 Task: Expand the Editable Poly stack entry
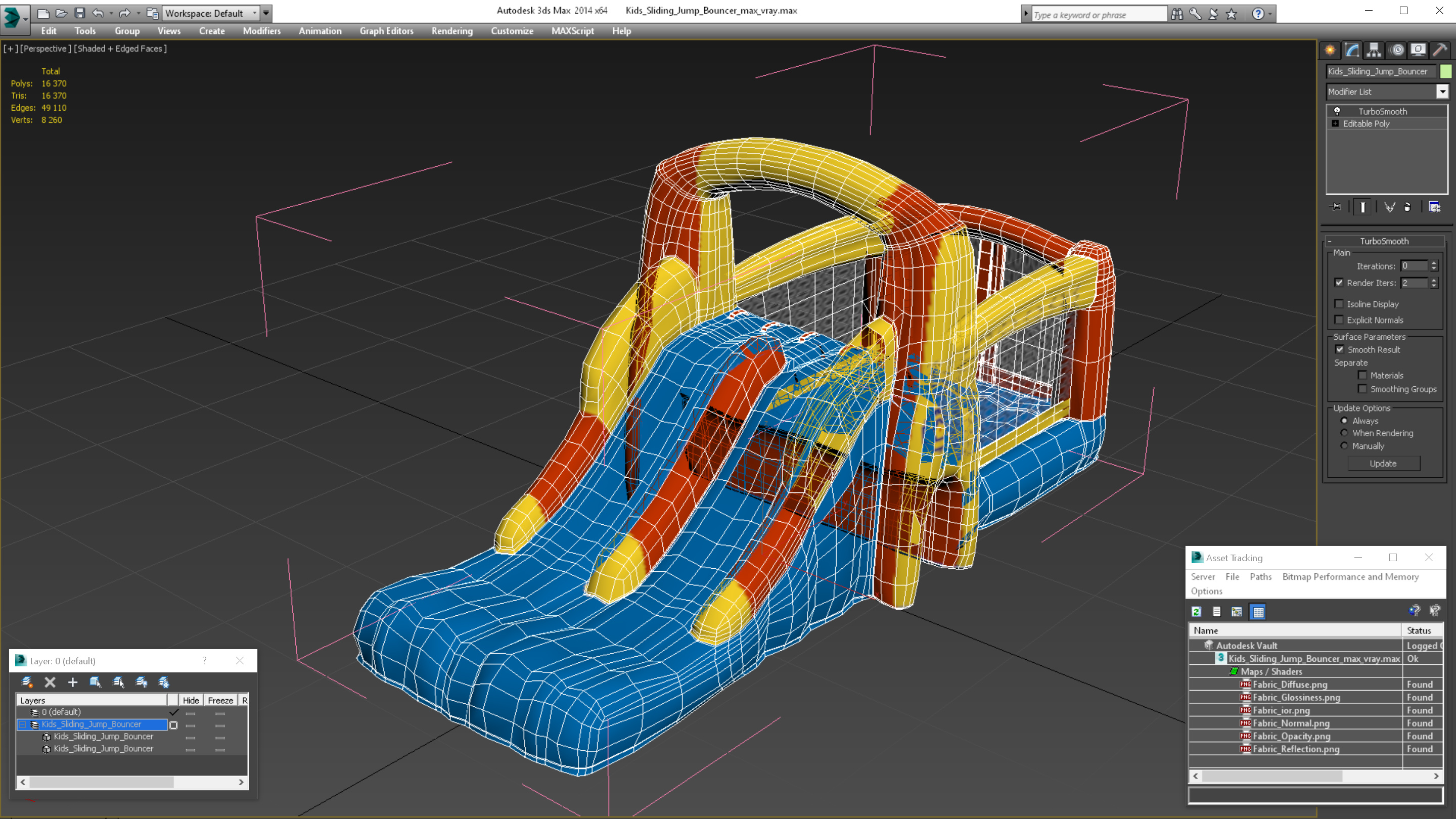(1335, 124)
